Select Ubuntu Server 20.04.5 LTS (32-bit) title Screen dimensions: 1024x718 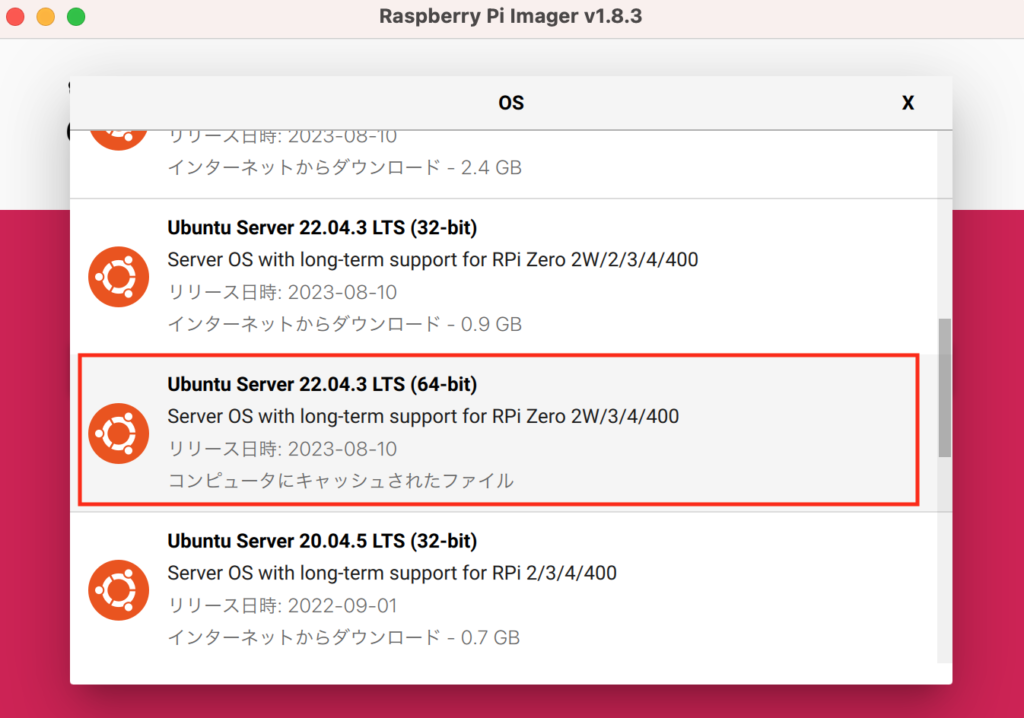tap(322, 541)
